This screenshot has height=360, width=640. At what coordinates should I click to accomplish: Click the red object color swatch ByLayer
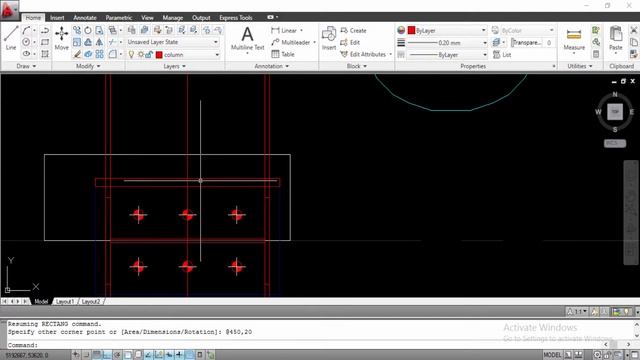coord(411,31)
